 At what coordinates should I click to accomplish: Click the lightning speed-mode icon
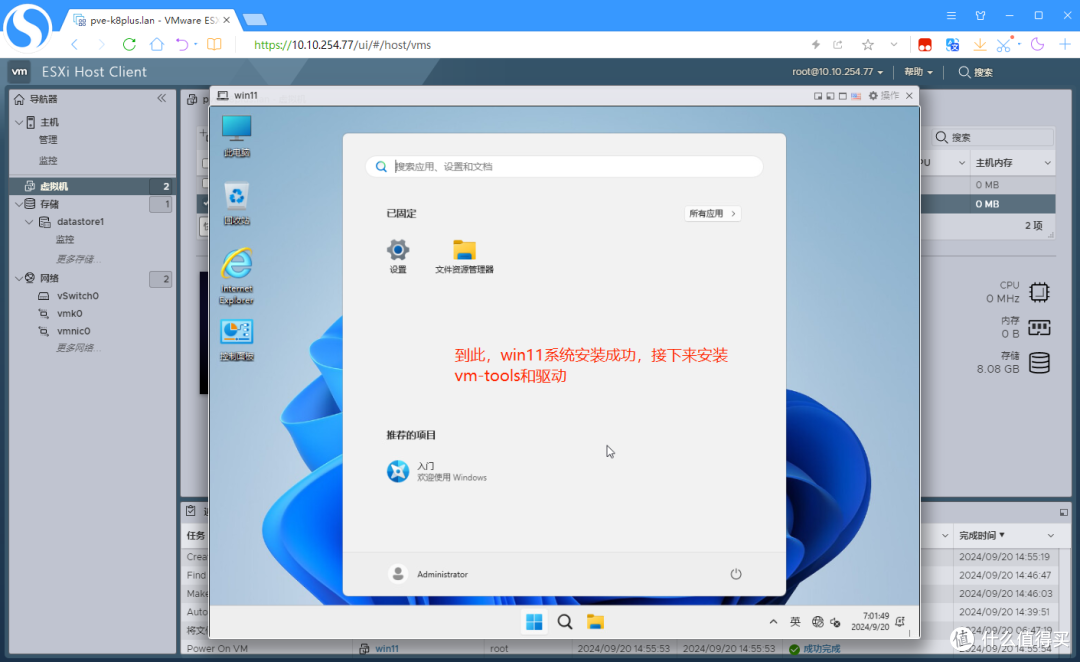tap(816, 45)
